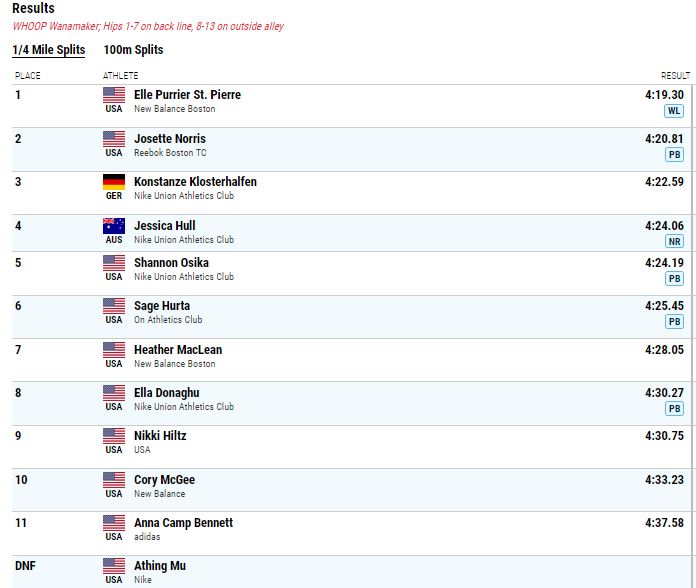Select Nikki Hiltz athlete name
Viewport: 696px width, 588px height.
[160, 436]
